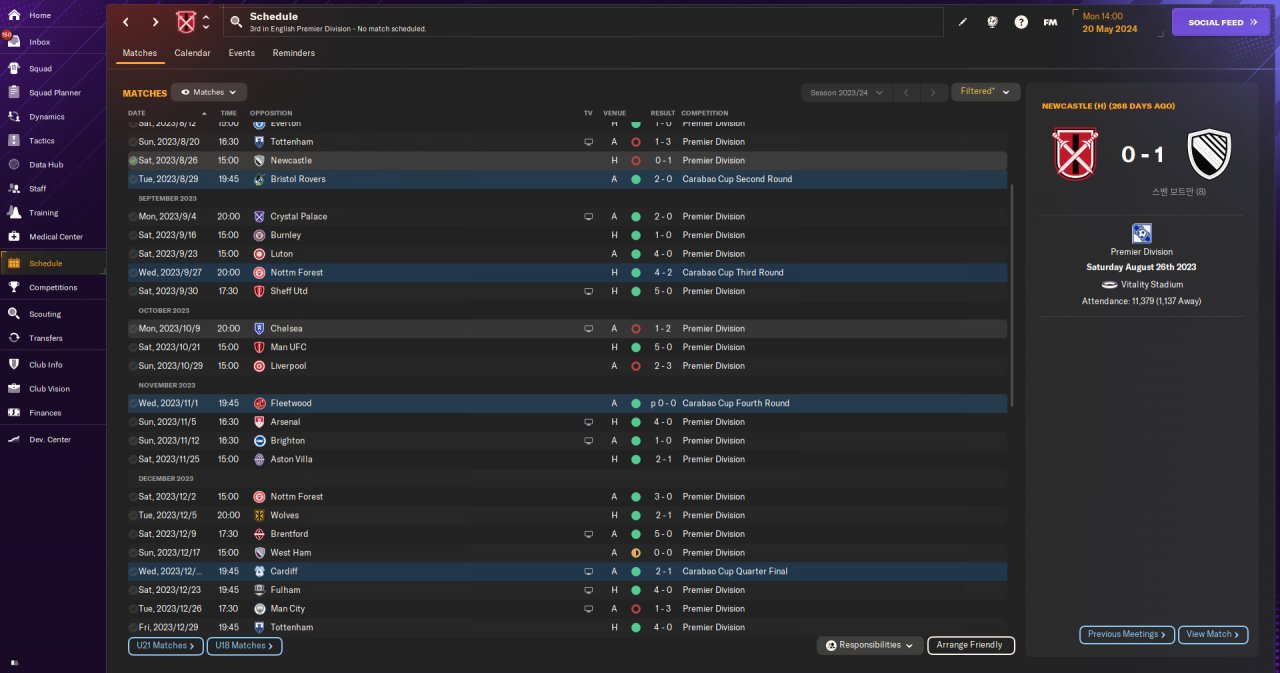Screen dimensions: 1280x673
Task: Click the View Match button
Action: point(1214,634)
